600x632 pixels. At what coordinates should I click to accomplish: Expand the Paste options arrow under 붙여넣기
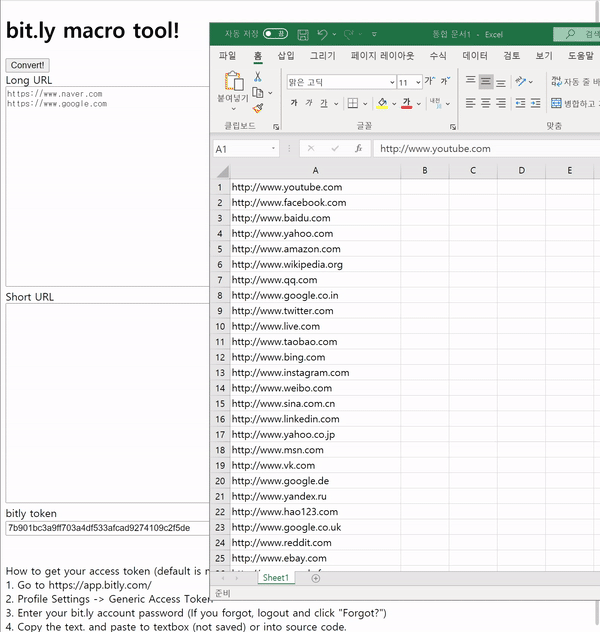(233, 109)
